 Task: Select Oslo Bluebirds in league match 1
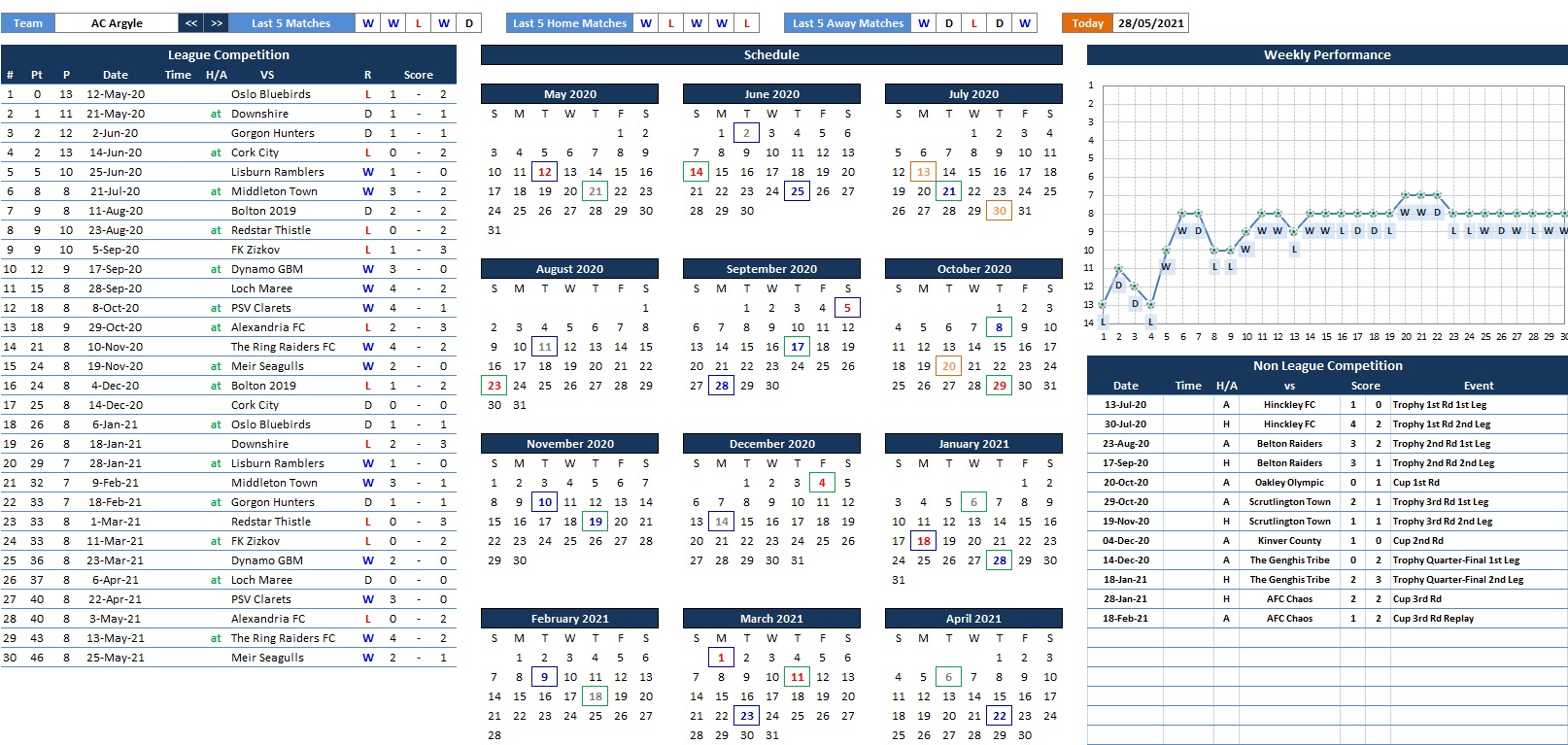[x=271, y=94]
